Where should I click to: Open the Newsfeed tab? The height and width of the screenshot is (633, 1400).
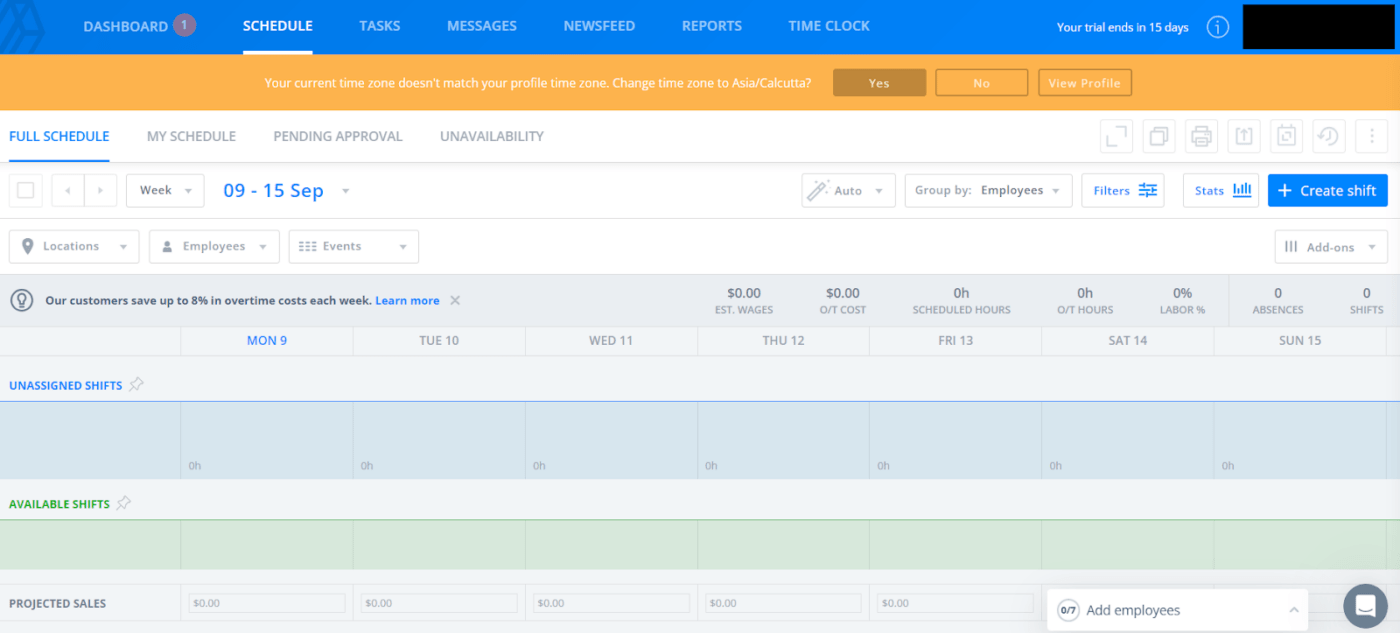point(599,26)
